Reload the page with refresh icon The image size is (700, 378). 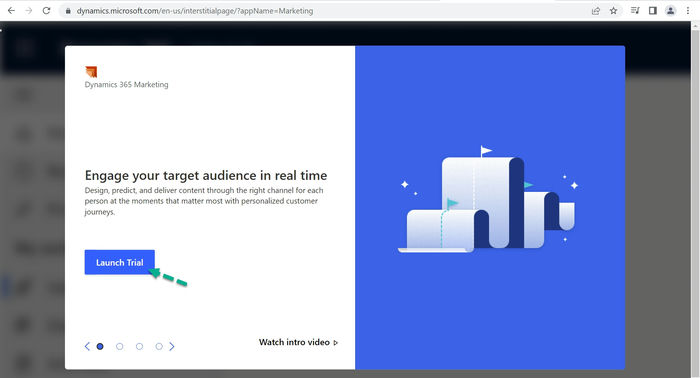46,11
